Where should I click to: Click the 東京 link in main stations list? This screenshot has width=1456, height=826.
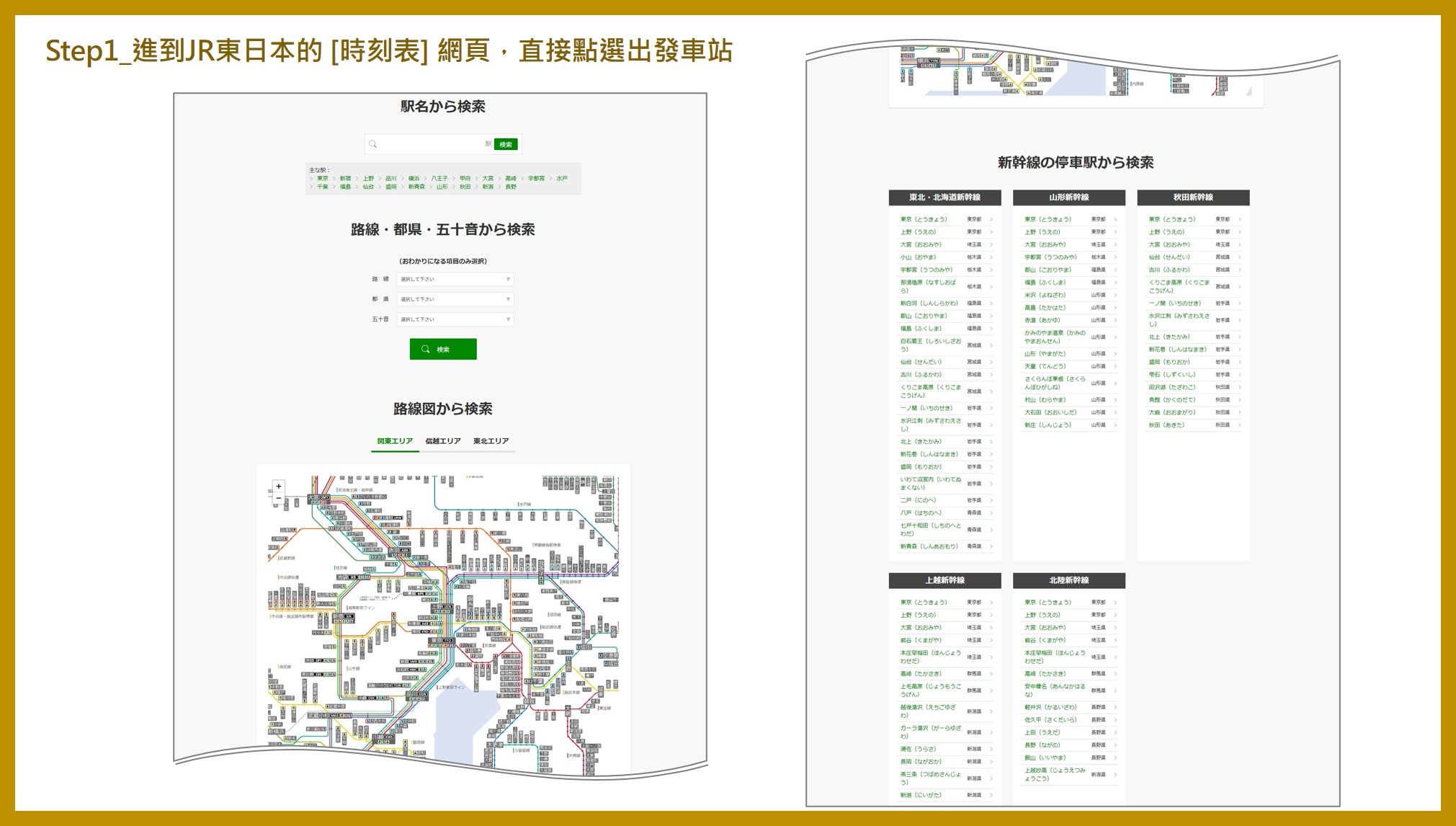pos(322,178)
